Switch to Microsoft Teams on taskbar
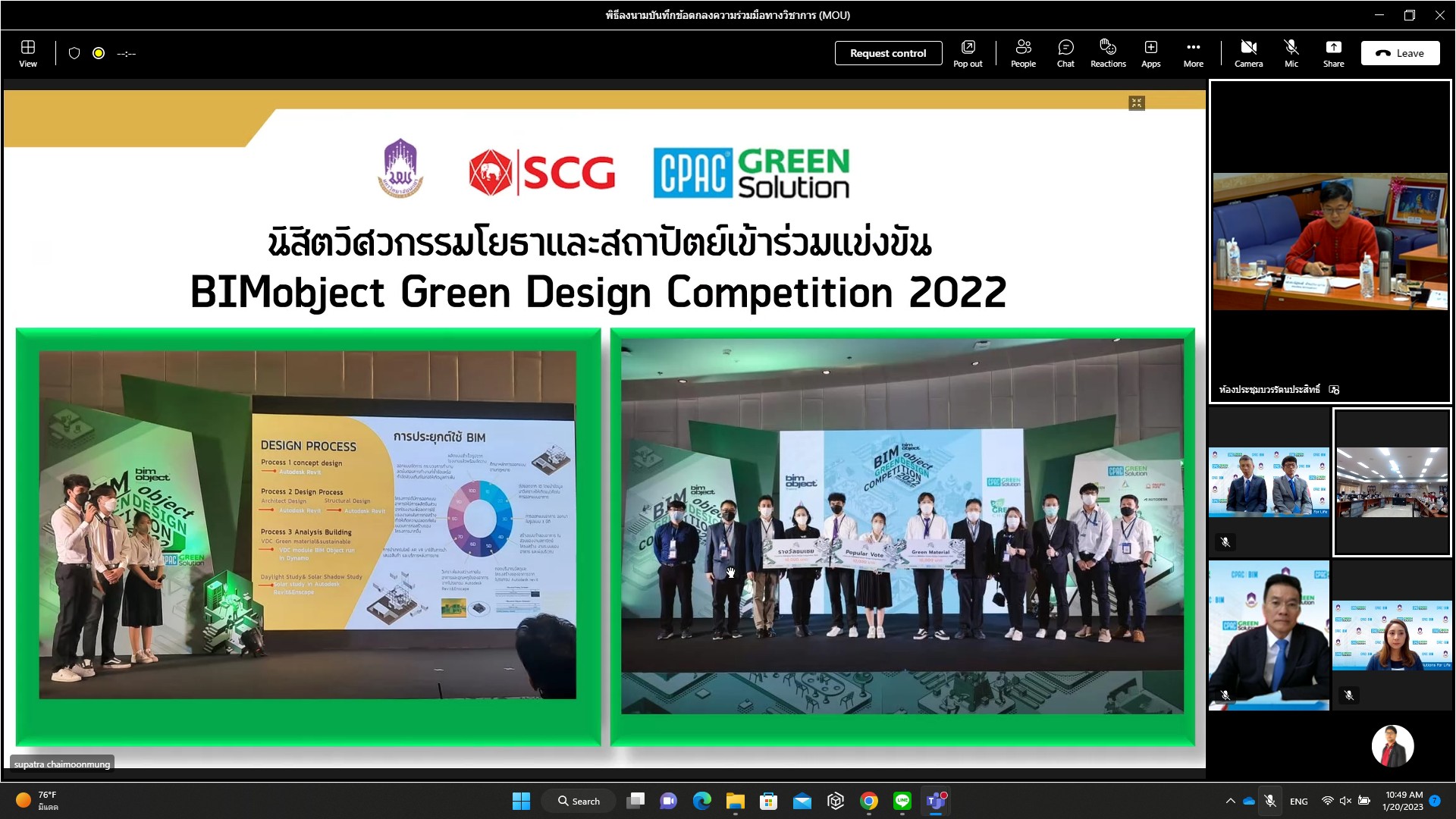 point(935,801)
